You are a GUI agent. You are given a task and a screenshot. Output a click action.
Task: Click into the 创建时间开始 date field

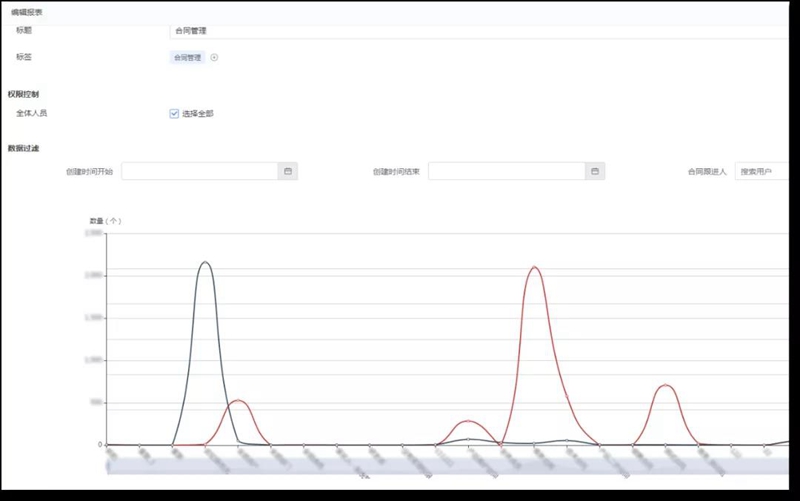pyautogui.click(x=199, y=172)
